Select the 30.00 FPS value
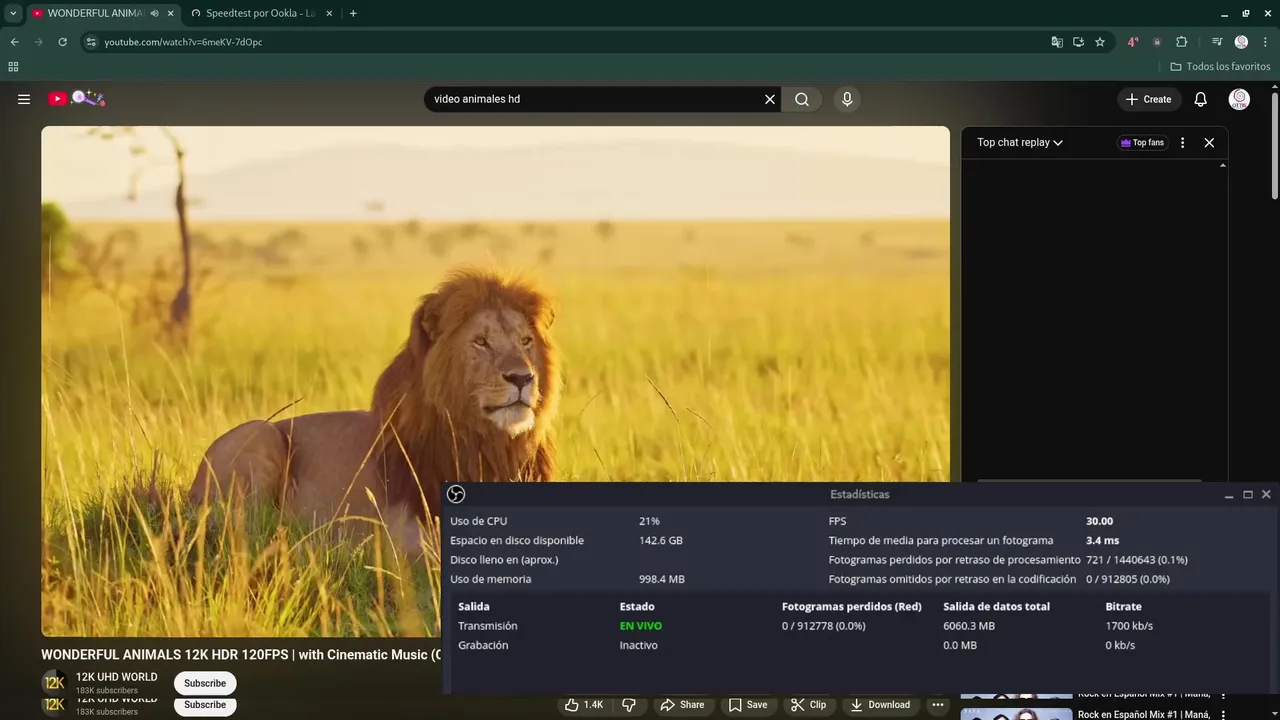Image resolution: width=1280 pixels, height=720 pixels. [x=1099, y=521]
